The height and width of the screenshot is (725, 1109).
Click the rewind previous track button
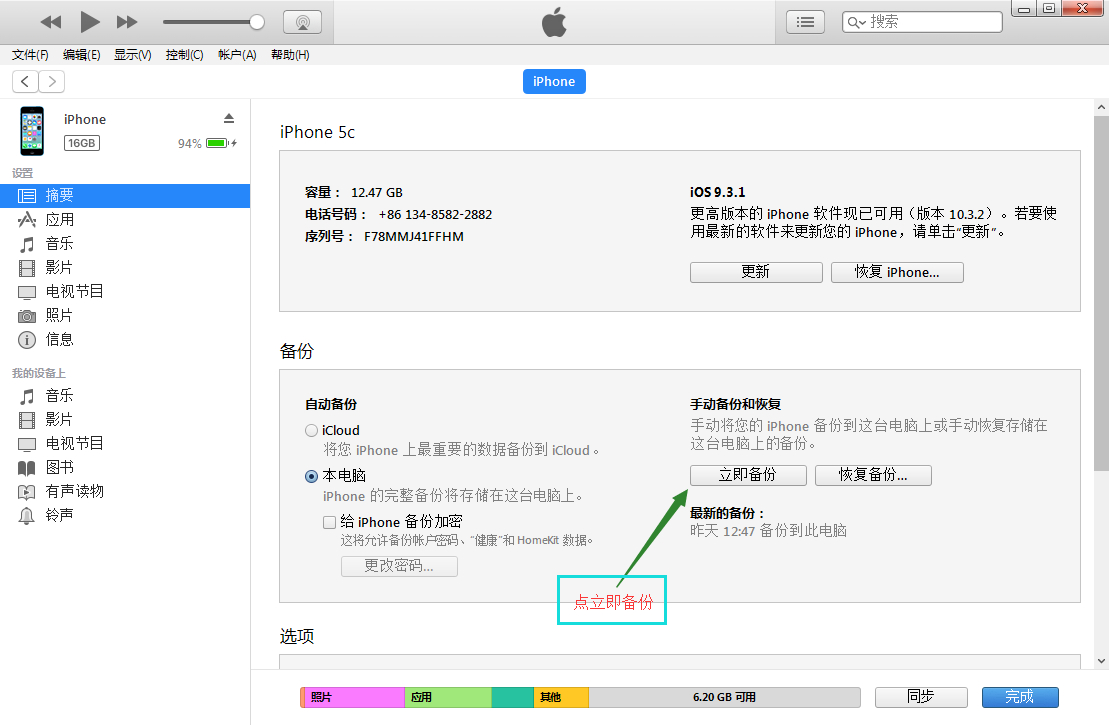tap(51, 22)
